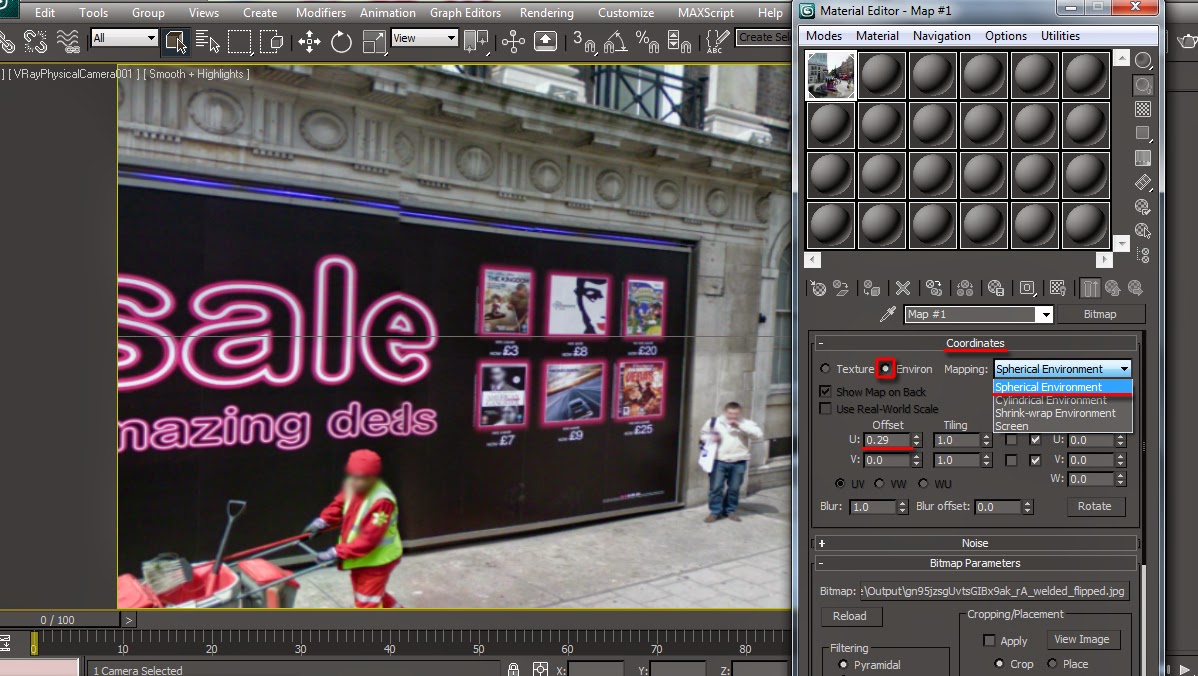Screen dimensions: 1198x676
Task: Uncheck Show Map on Back
Action: [825, 391]
